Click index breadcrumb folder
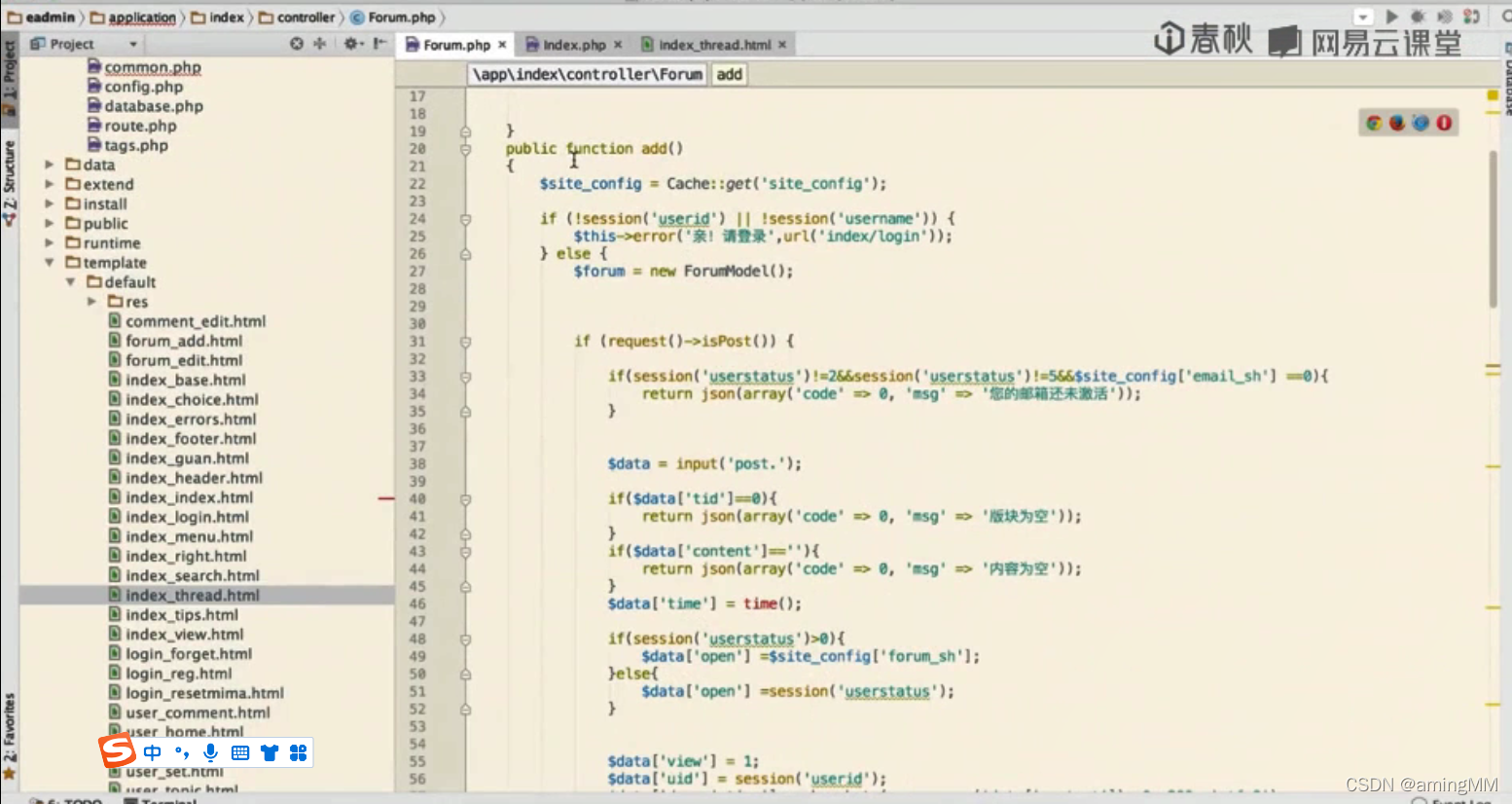 218,18
